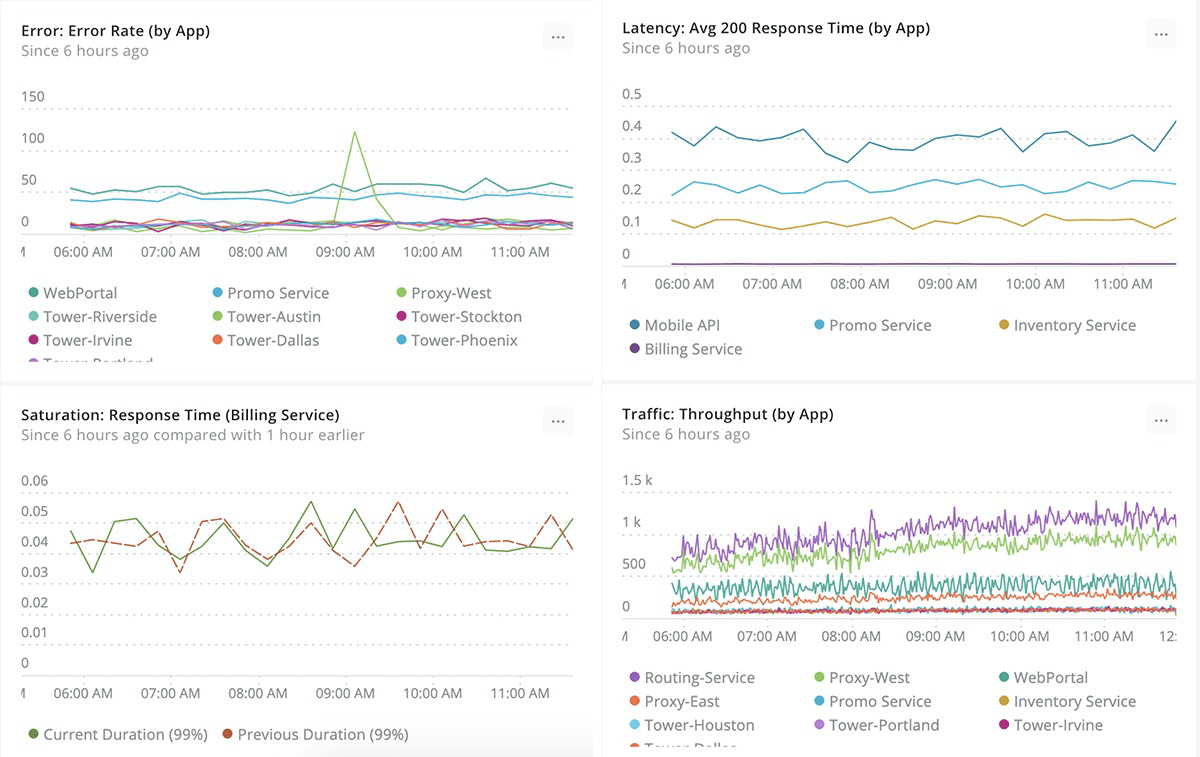Click the 1.5 k y-axis label on Throughput chart
The width and height of the screenshot is (1200, 757).
point(637,480)
